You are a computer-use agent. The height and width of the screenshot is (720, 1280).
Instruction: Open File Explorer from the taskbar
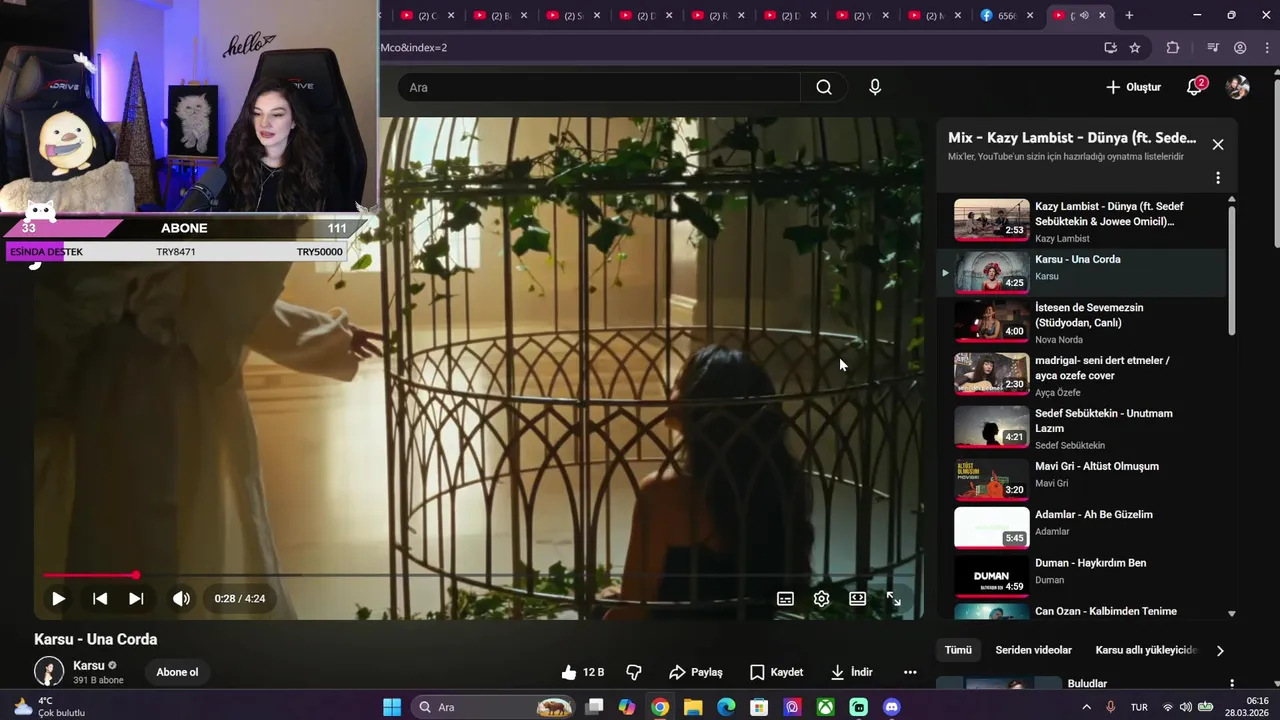[693, 707]
